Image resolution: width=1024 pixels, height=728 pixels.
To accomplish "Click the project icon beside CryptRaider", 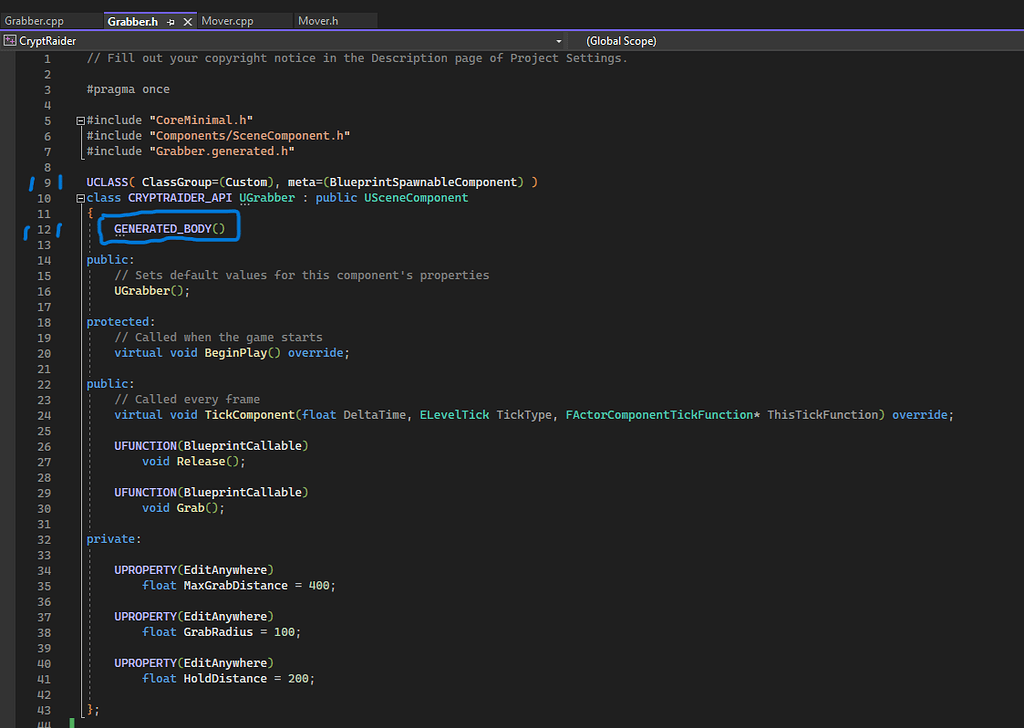I will click(11, 40).
